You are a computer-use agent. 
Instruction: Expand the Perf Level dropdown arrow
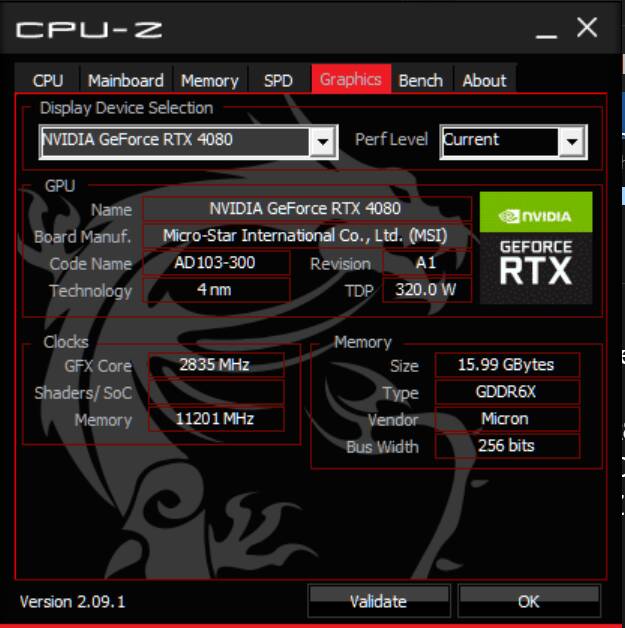click(572, 141)
